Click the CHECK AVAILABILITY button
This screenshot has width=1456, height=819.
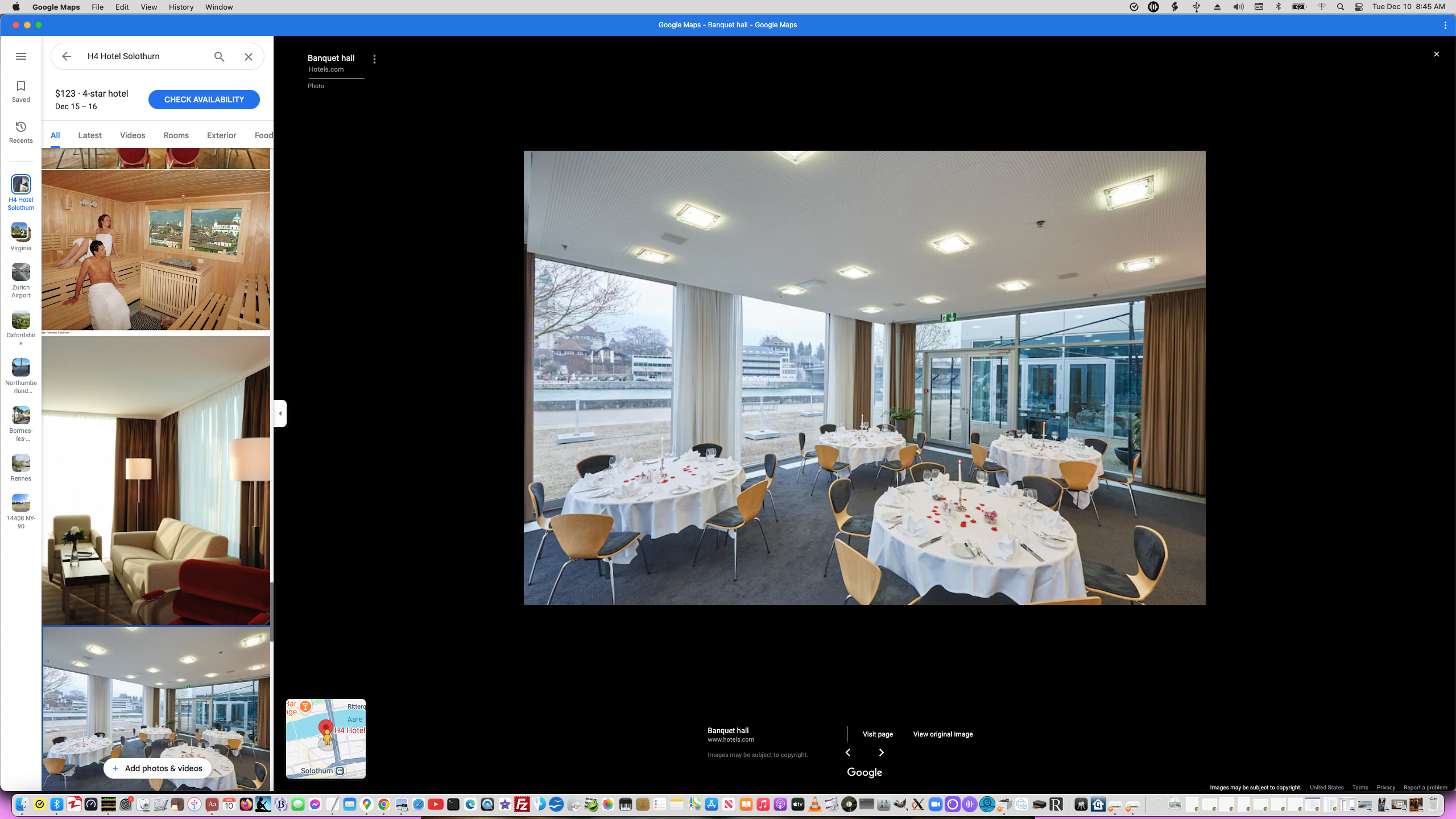204,99
